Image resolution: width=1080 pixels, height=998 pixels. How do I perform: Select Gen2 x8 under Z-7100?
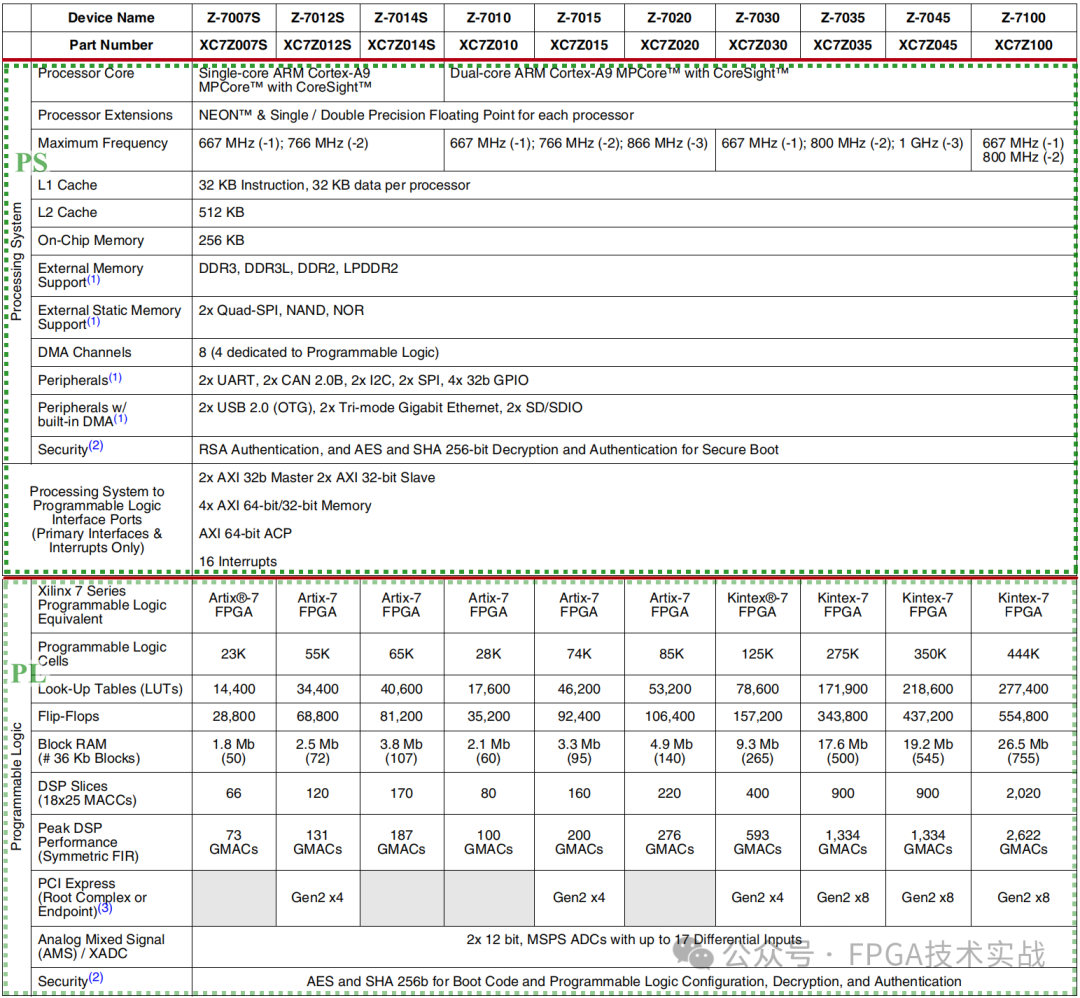[x=1023, y=898]
